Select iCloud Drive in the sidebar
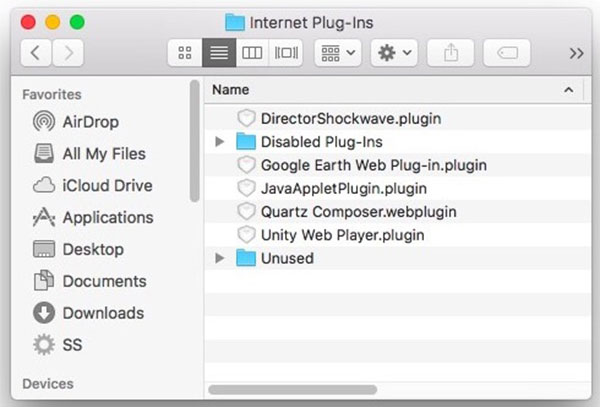 [107, 186]
